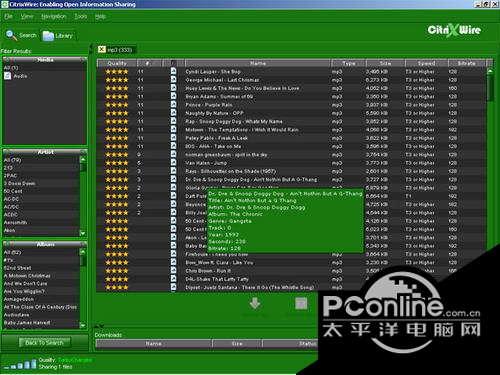Open the View menu
The width and height of the screenshot is (500, 375).
click(27, 16)
